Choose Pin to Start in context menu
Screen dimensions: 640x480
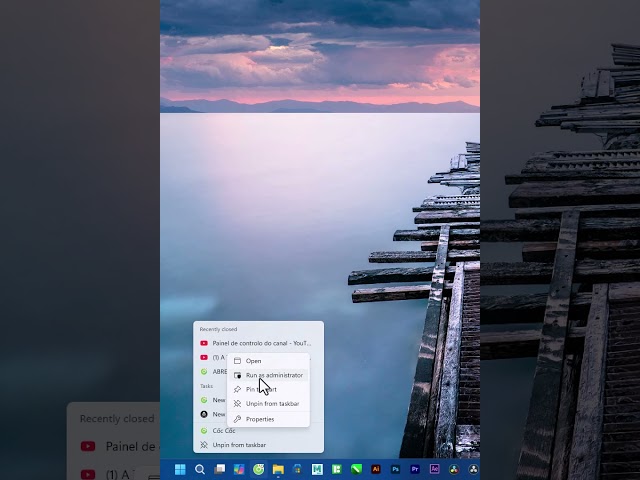point(268,389)
